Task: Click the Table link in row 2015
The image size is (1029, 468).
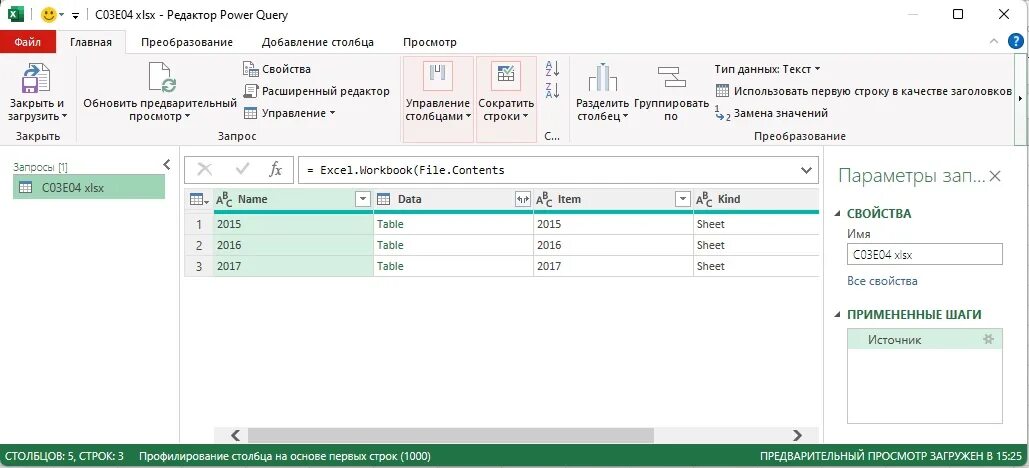Action: (x=390, y=224)
